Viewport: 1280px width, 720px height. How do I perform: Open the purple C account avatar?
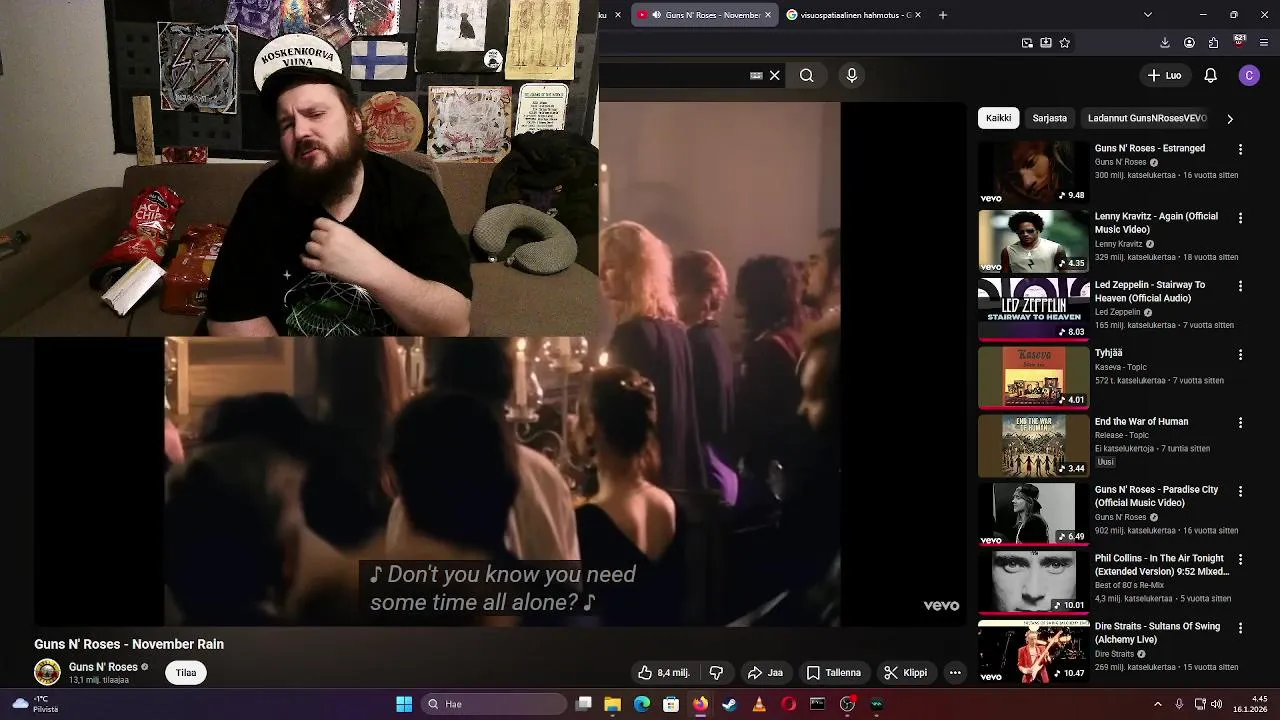(x=1249, y=75)
